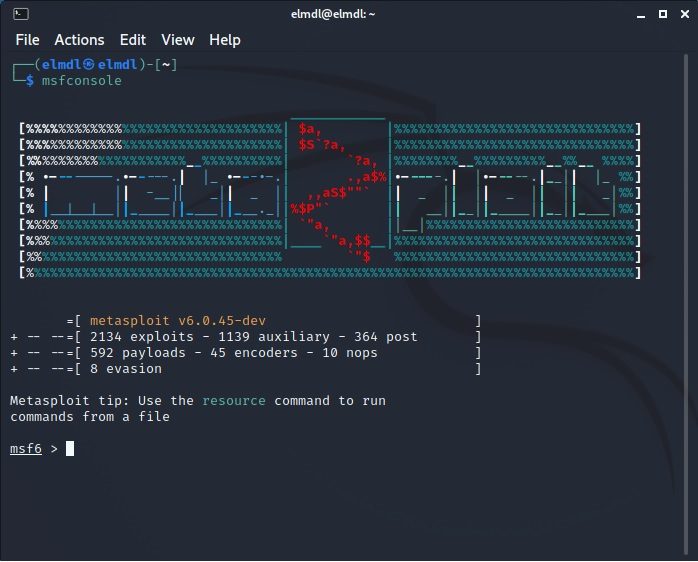Screen dimensions: 698x562
Task: Open the Actions menu
Action: [79, 40]
